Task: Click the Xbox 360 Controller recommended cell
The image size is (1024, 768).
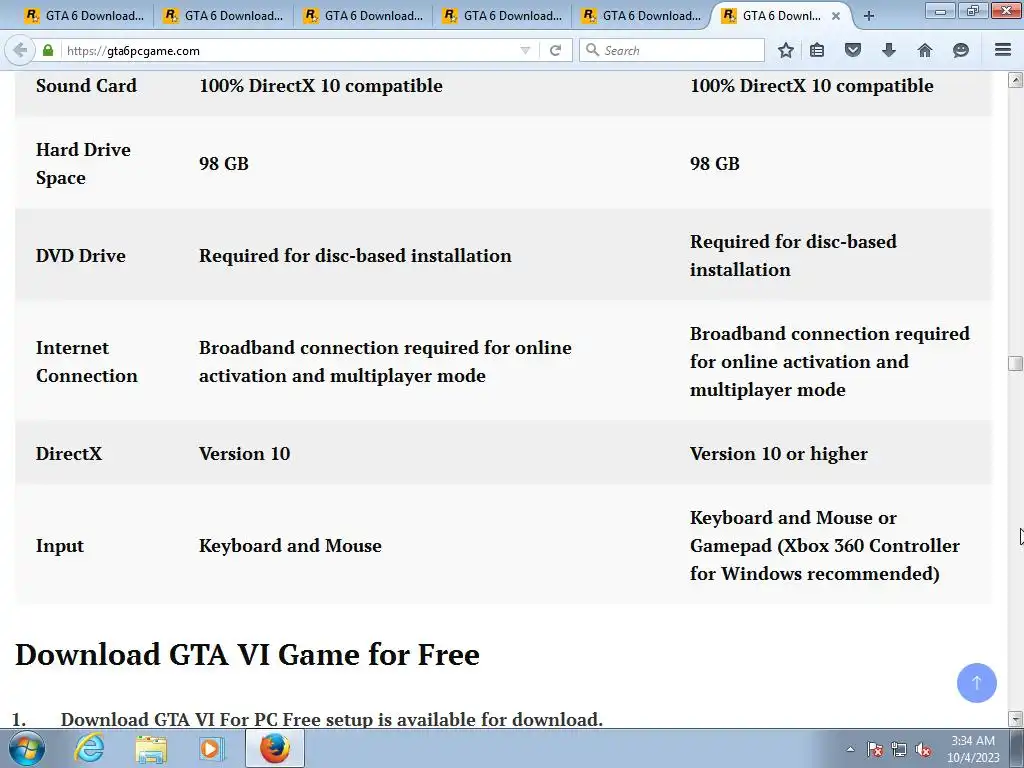Action: [825, 545]
